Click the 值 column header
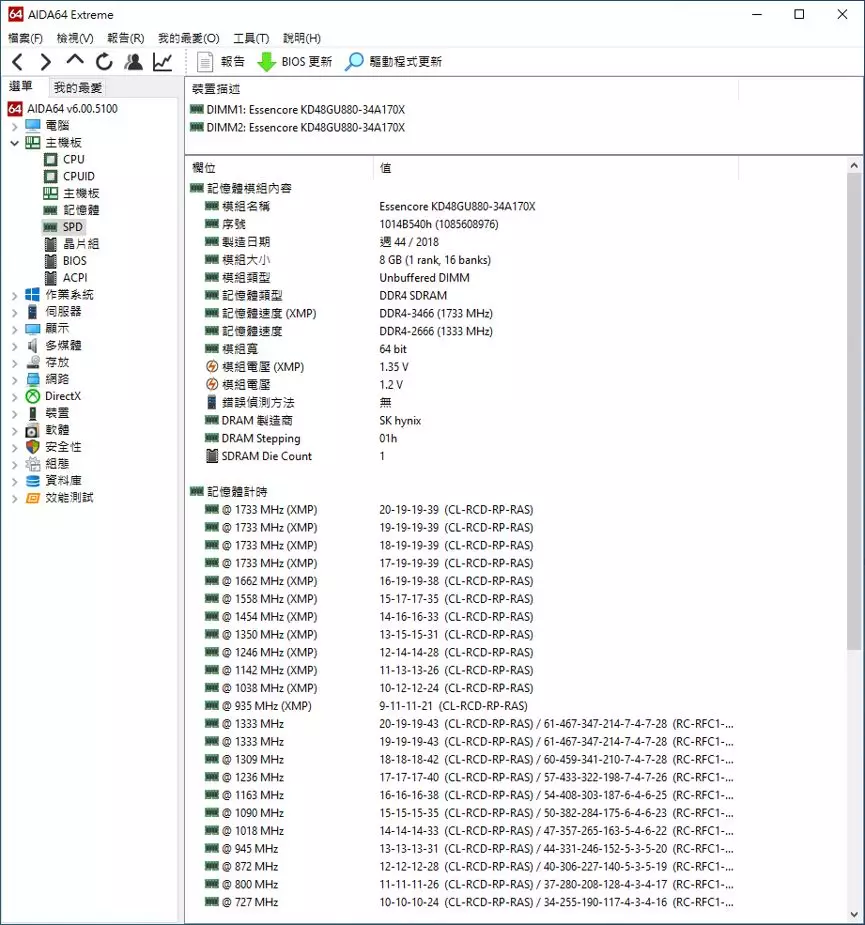The width and height of the screenshot is (865, 925). (386, 168)
